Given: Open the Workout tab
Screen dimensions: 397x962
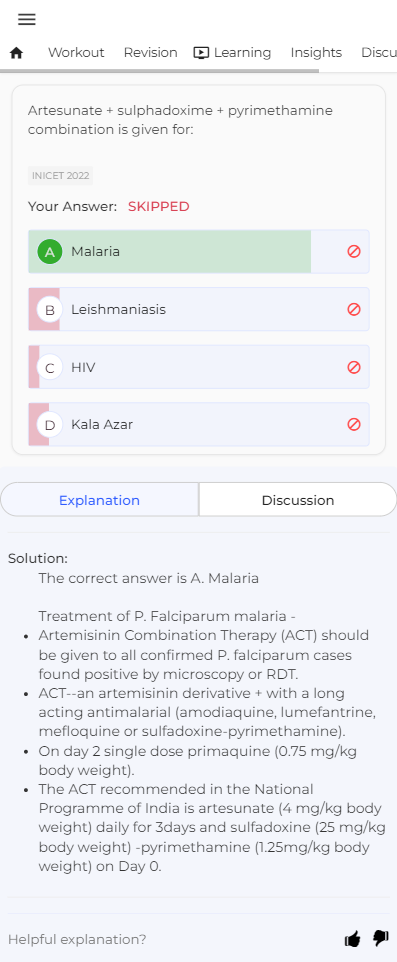Looking at the screenshot, I should coord(76,53).
